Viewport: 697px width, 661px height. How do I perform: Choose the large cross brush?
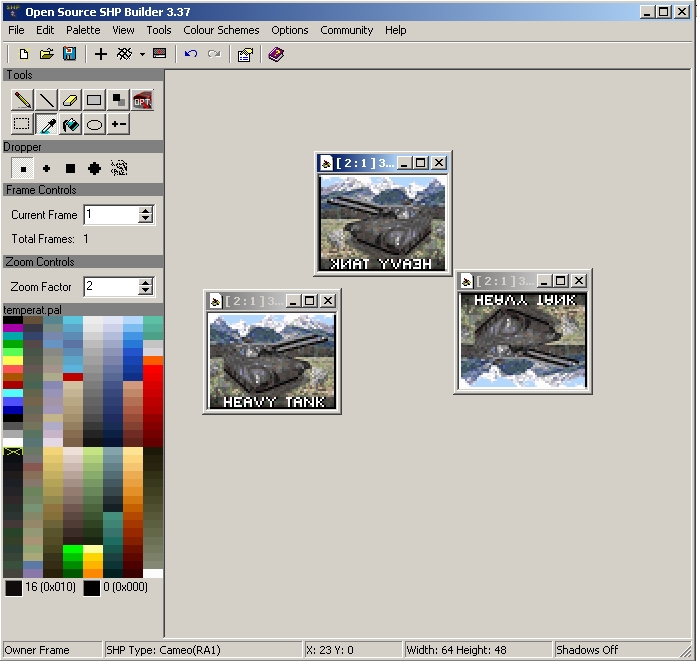pos(94,168)
